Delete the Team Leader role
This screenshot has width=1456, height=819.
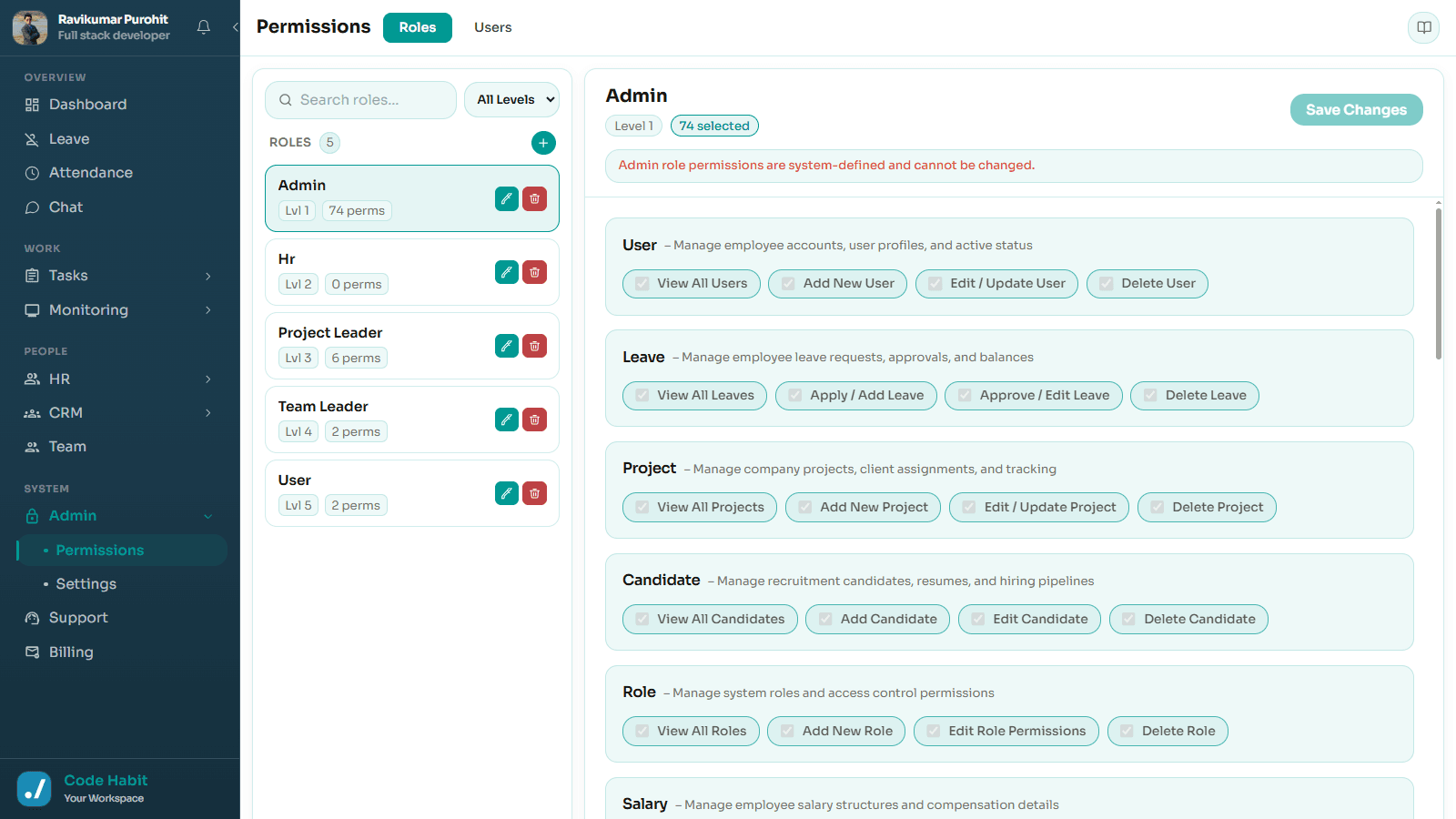point(535,420)
